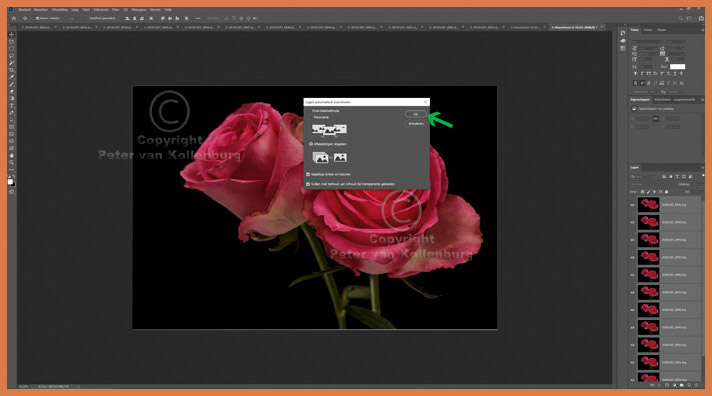
Task: Select Afbeeldingen stapelen radio option
Action: tap(328, 144)
